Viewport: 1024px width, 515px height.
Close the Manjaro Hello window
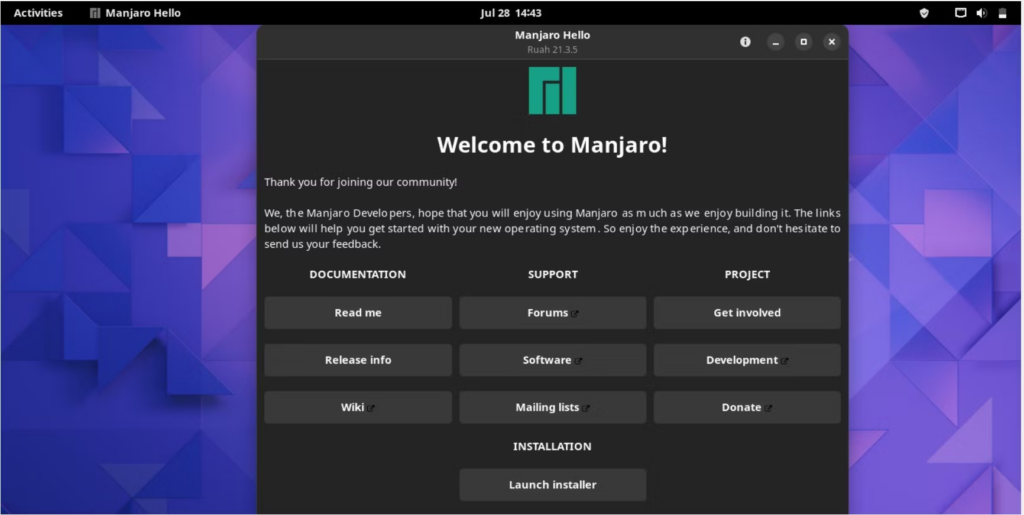pyautogui.click(x=831, y=42)
